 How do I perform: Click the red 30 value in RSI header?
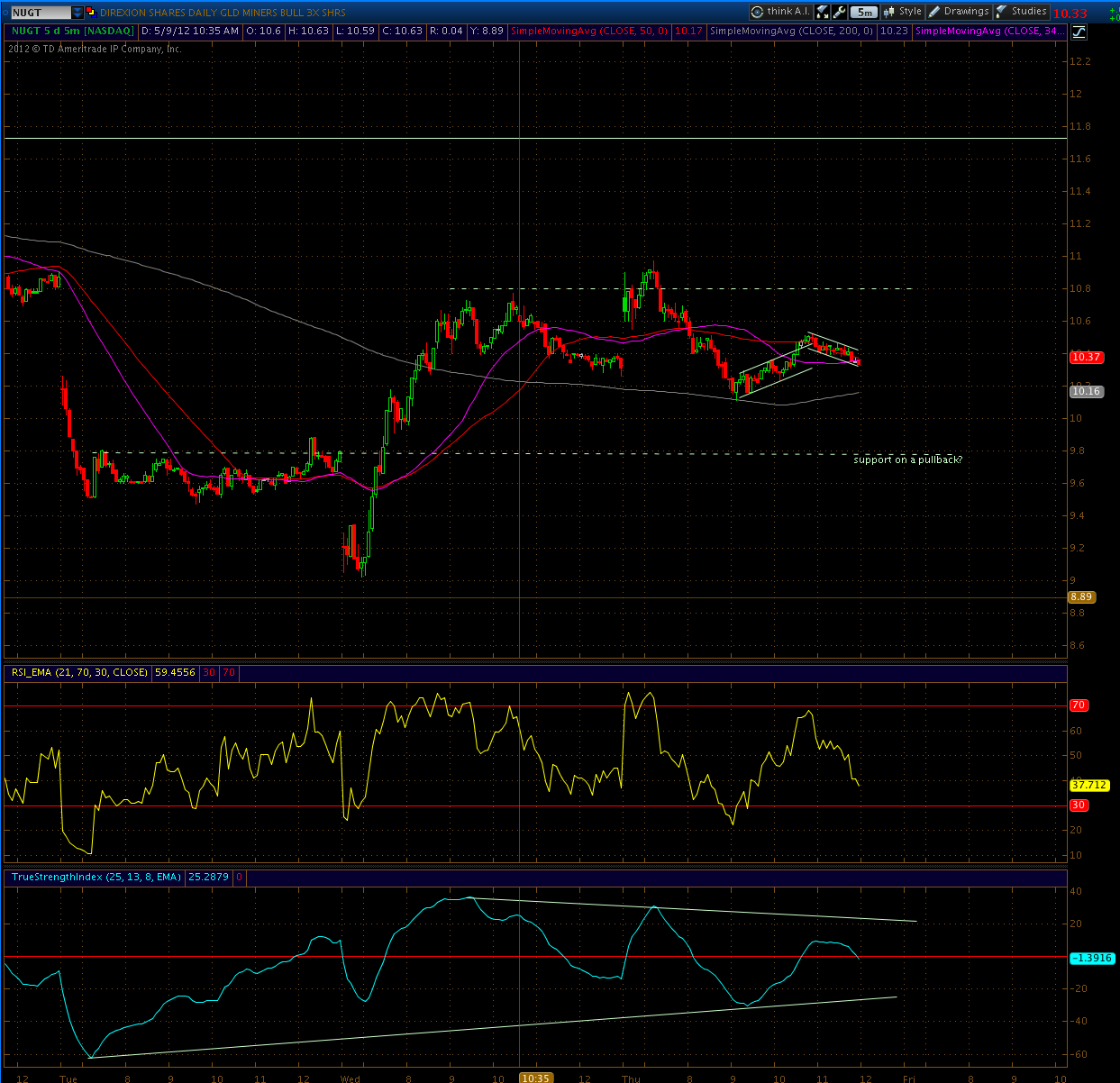tap(209, 672)
